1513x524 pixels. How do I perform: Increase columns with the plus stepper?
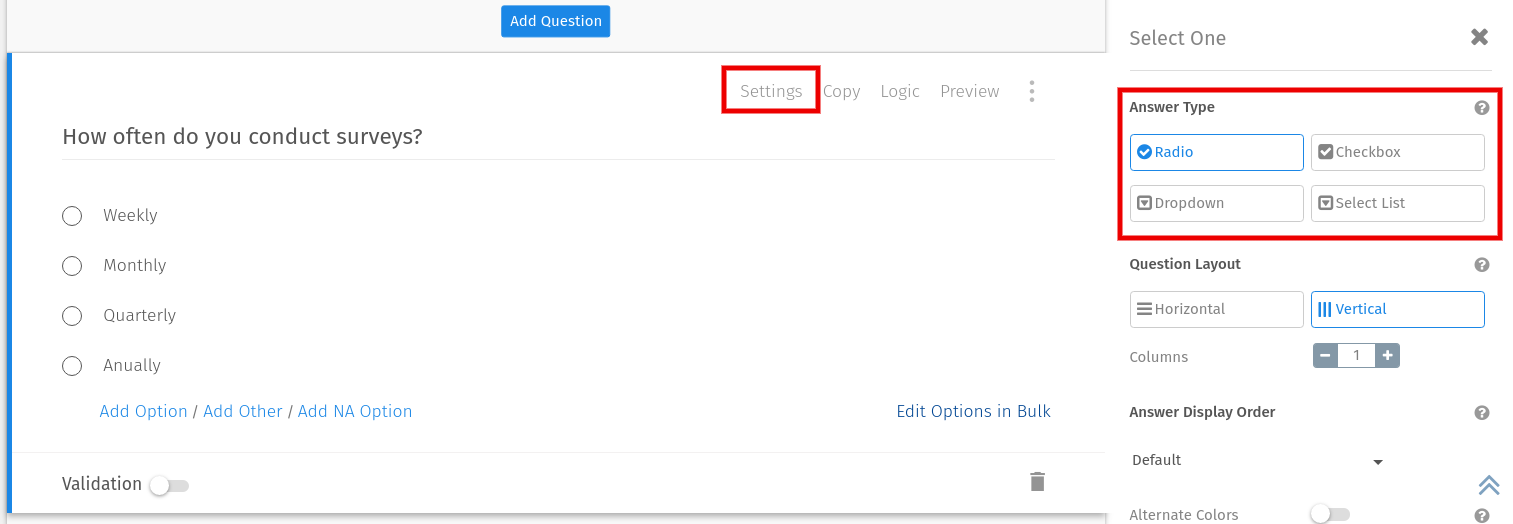1387,356
